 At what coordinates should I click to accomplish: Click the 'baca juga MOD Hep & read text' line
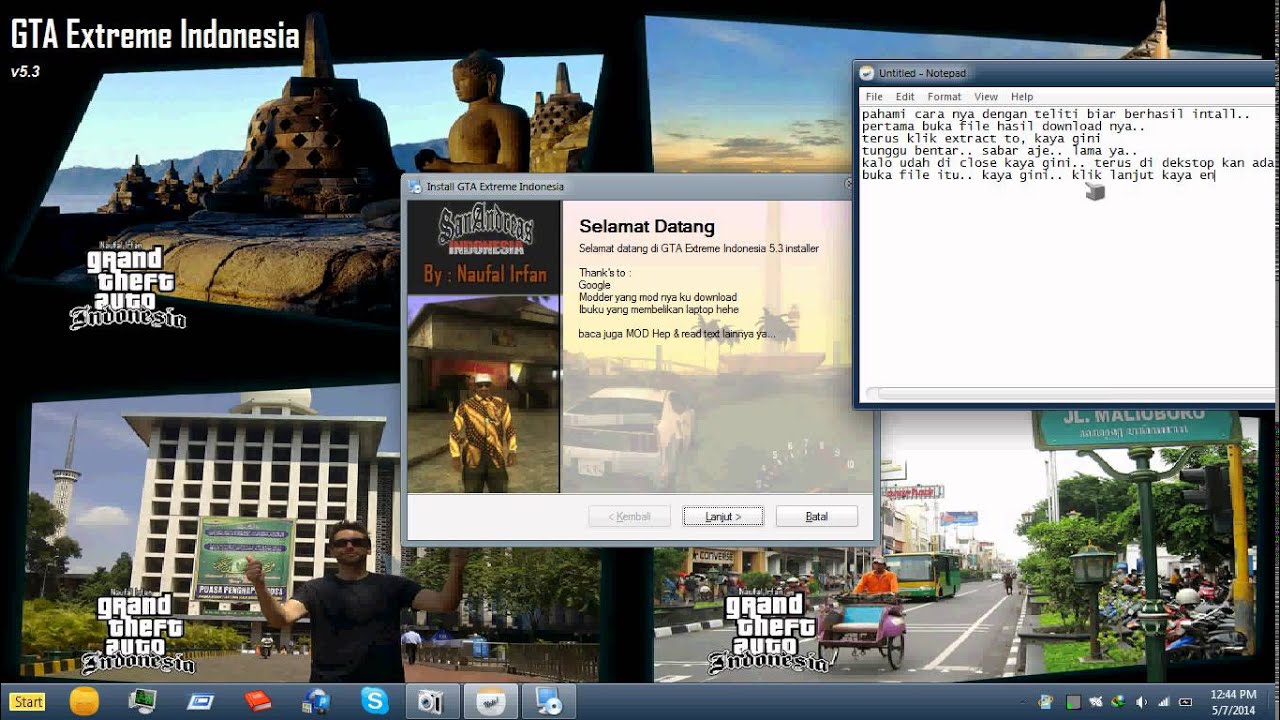click(x=677, y=333)
